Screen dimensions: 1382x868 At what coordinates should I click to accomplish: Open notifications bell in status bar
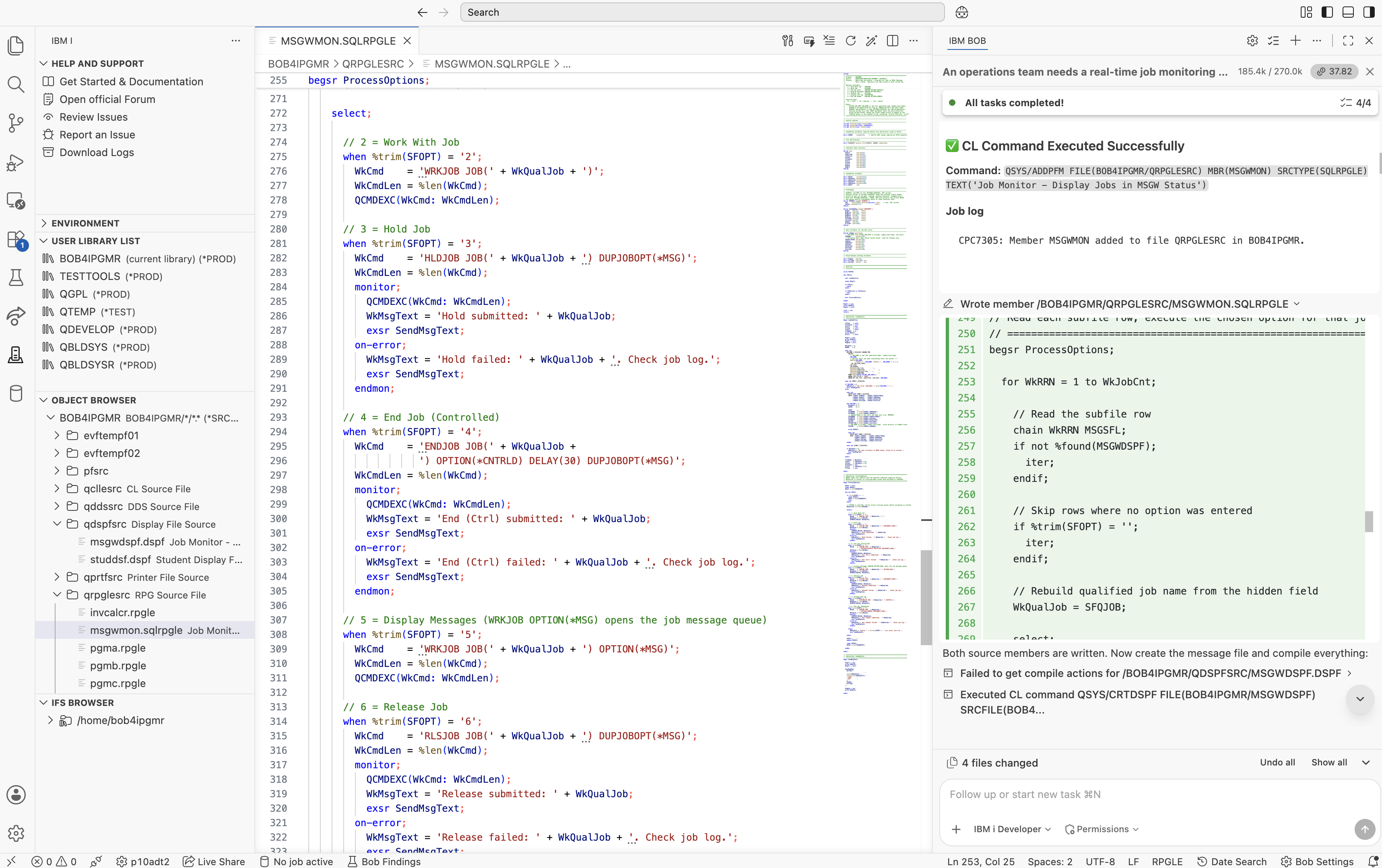tap(1373, 861)
